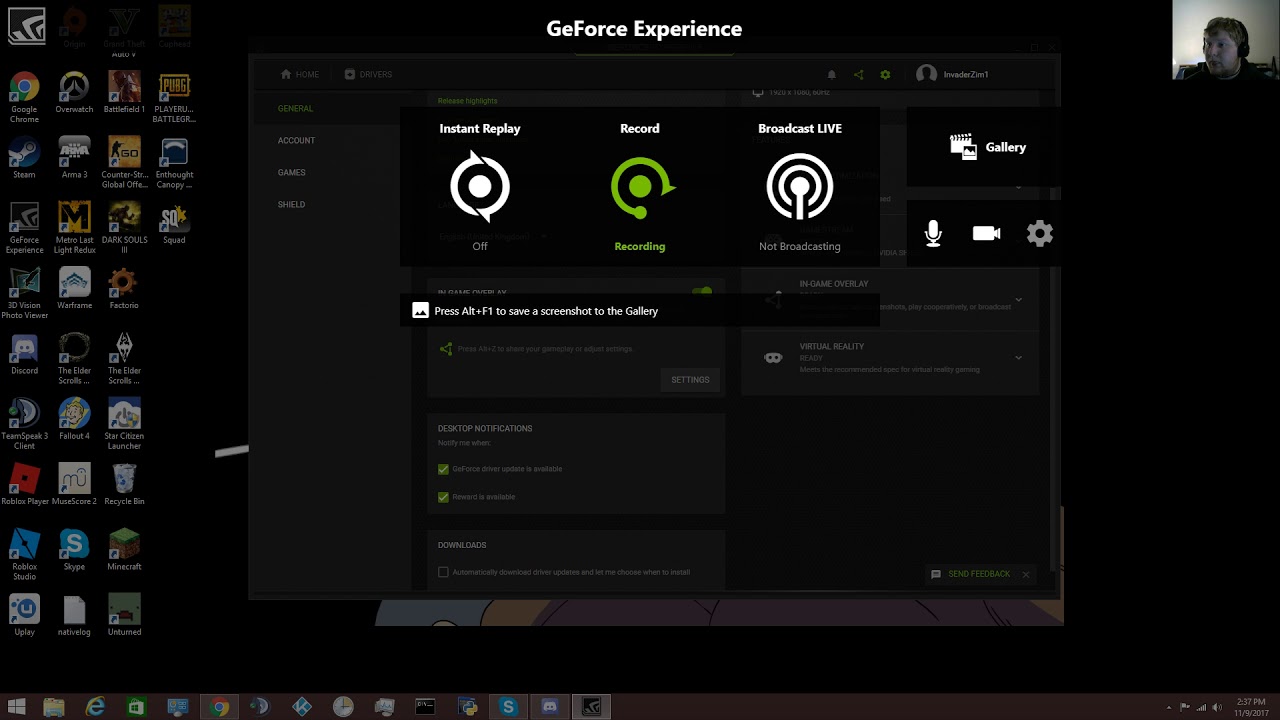Open the Release highlights link
This screenshot has height=720, width=1280.
pos(467,101)
